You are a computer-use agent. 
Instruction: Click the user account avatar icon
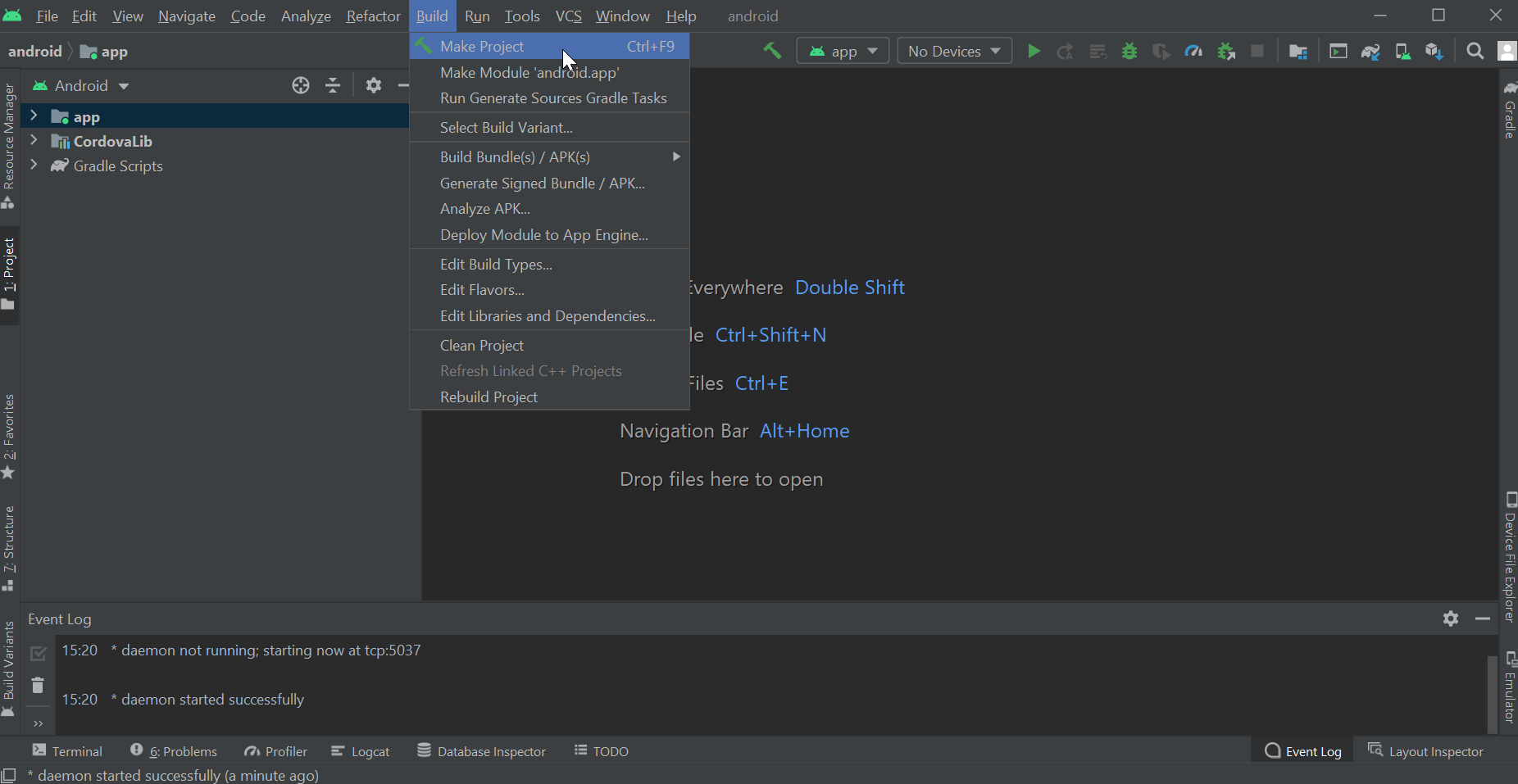(1507, 52)
